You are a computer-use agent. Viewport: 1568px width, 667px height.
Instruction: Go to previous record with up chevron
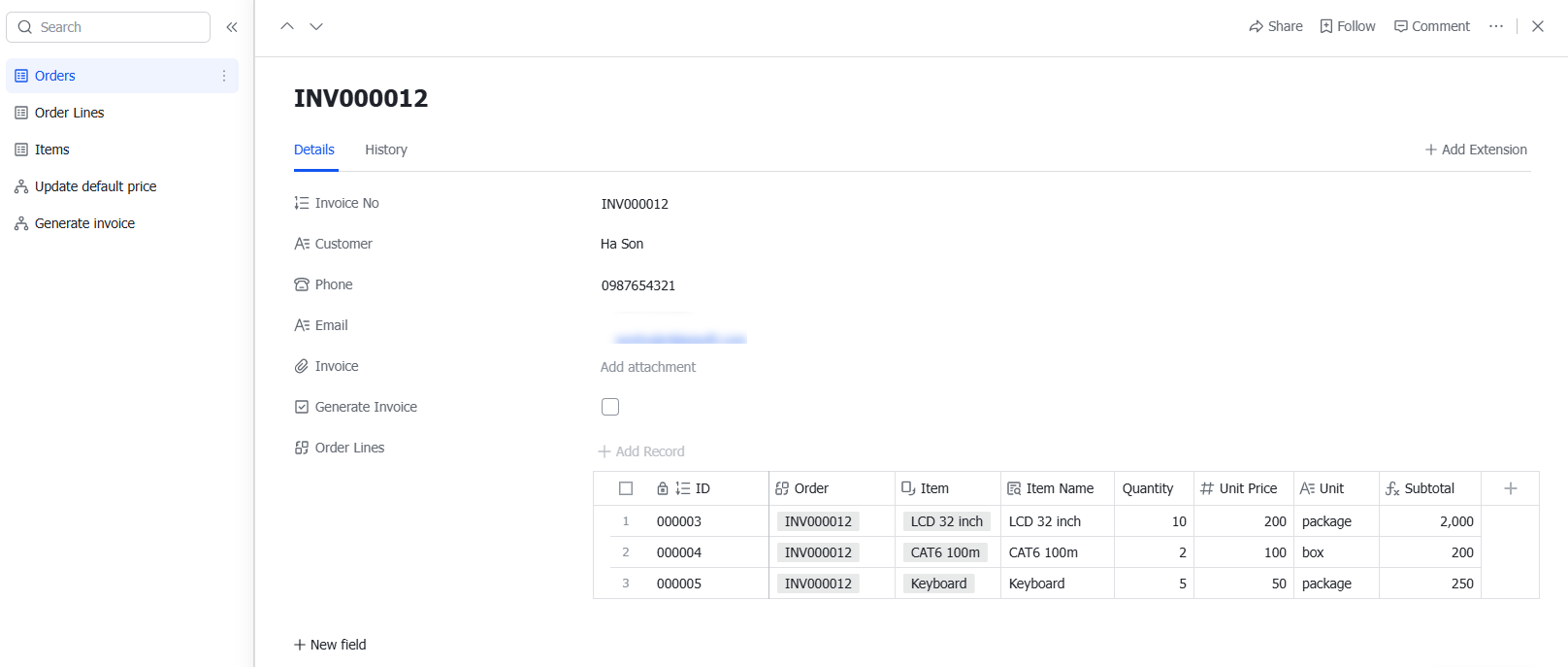(x=287, y=26)
